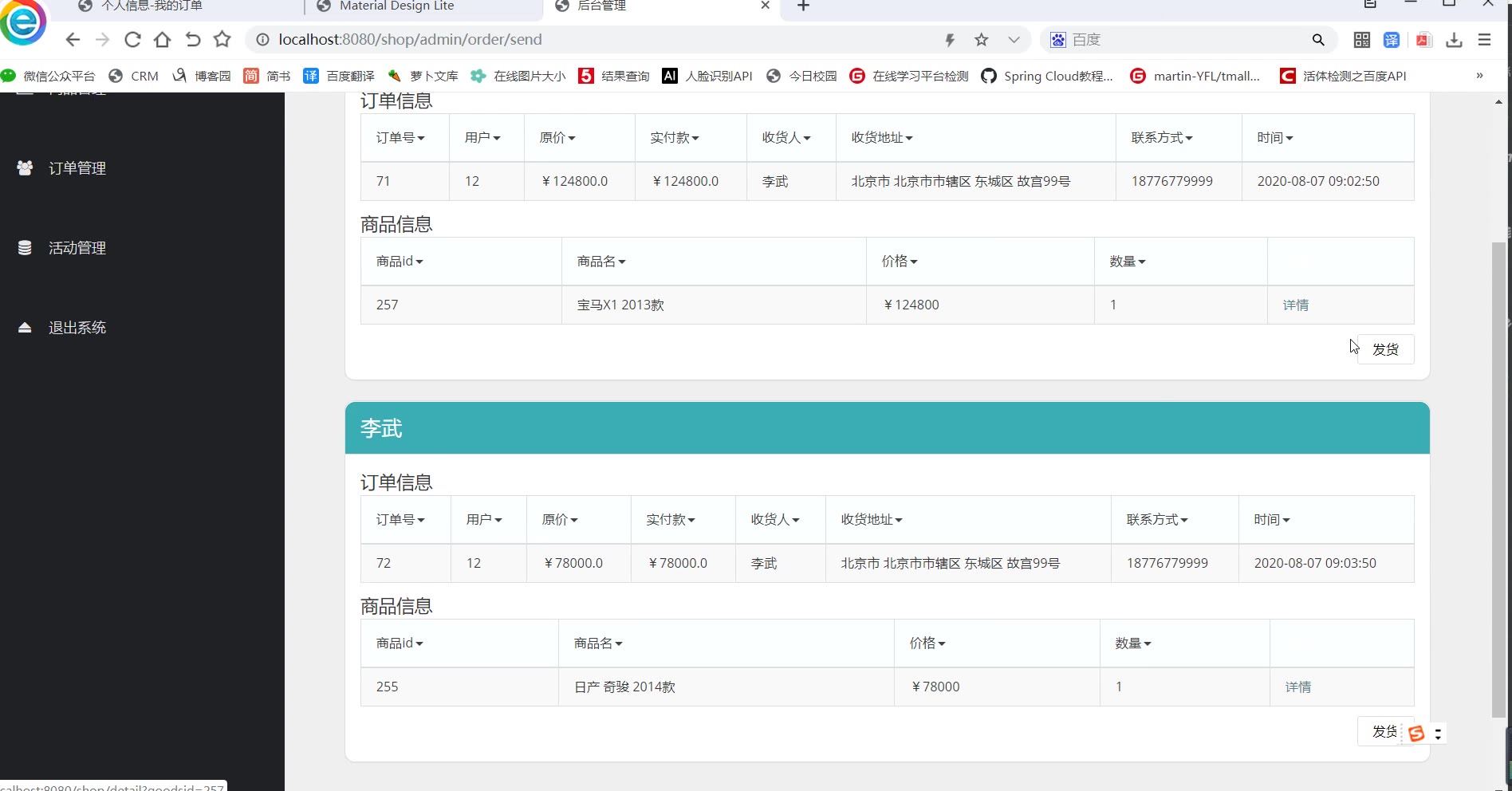Open the 结果查询 bookmark
The width and height of the screenshot is (1512, 791).
coord(614,76)
